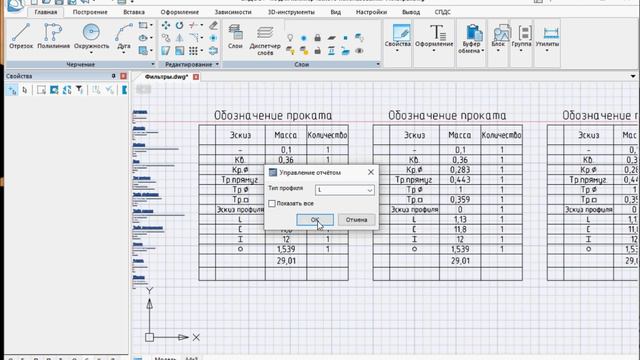Click the Explode tool icon
Screen dimensions: 640x360
pyautogui.click(x=213, y=38)
